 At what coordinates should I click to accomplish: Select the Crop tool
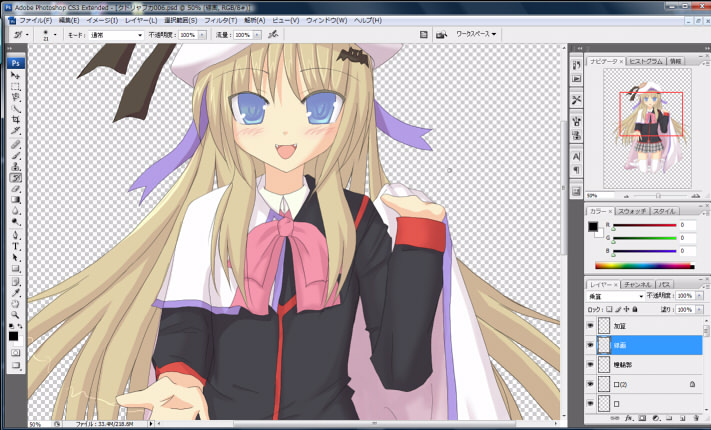pos(15,120)
